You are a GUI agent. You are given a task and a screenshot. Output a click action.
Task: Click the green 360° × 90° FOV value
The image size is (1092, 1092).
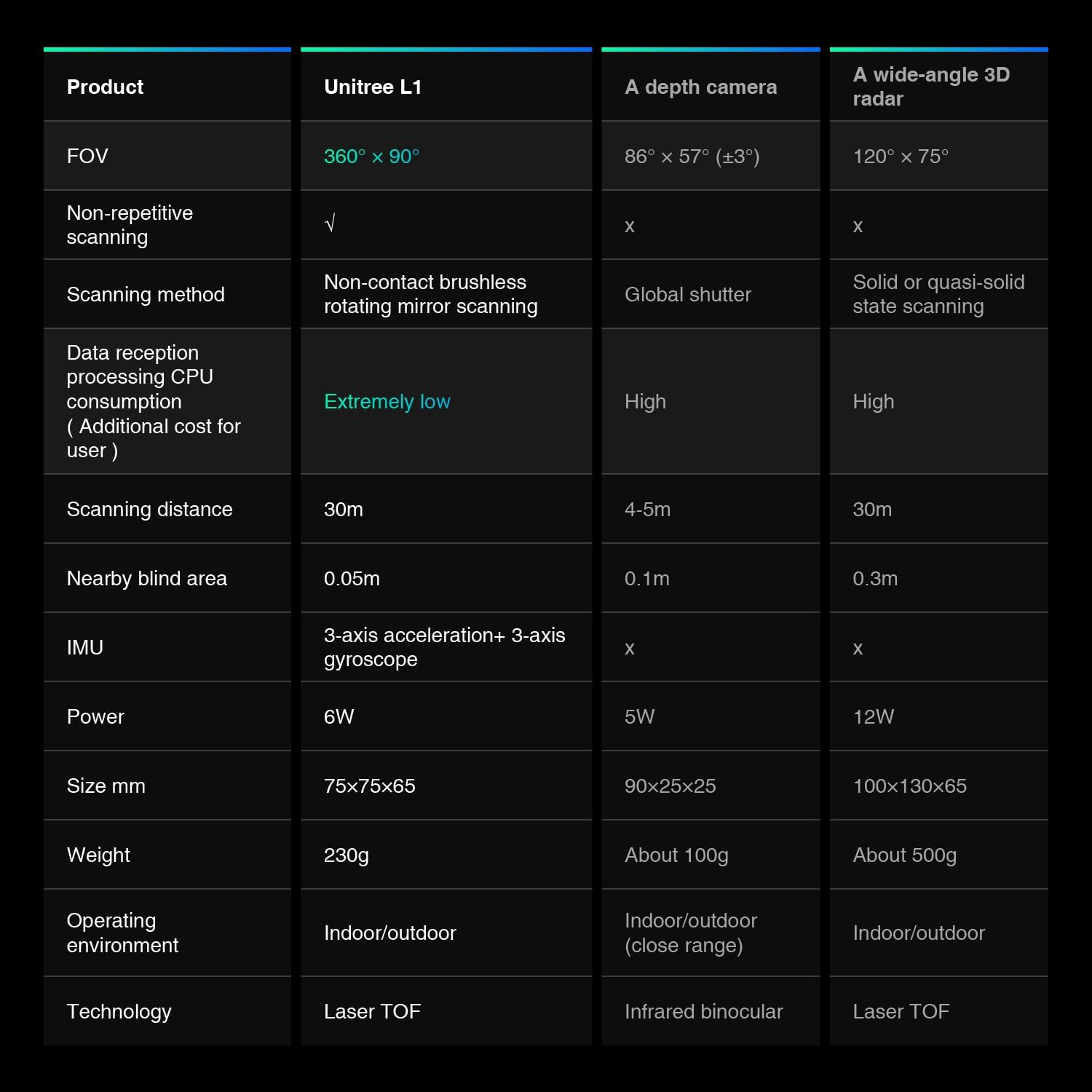click(371, 157)
